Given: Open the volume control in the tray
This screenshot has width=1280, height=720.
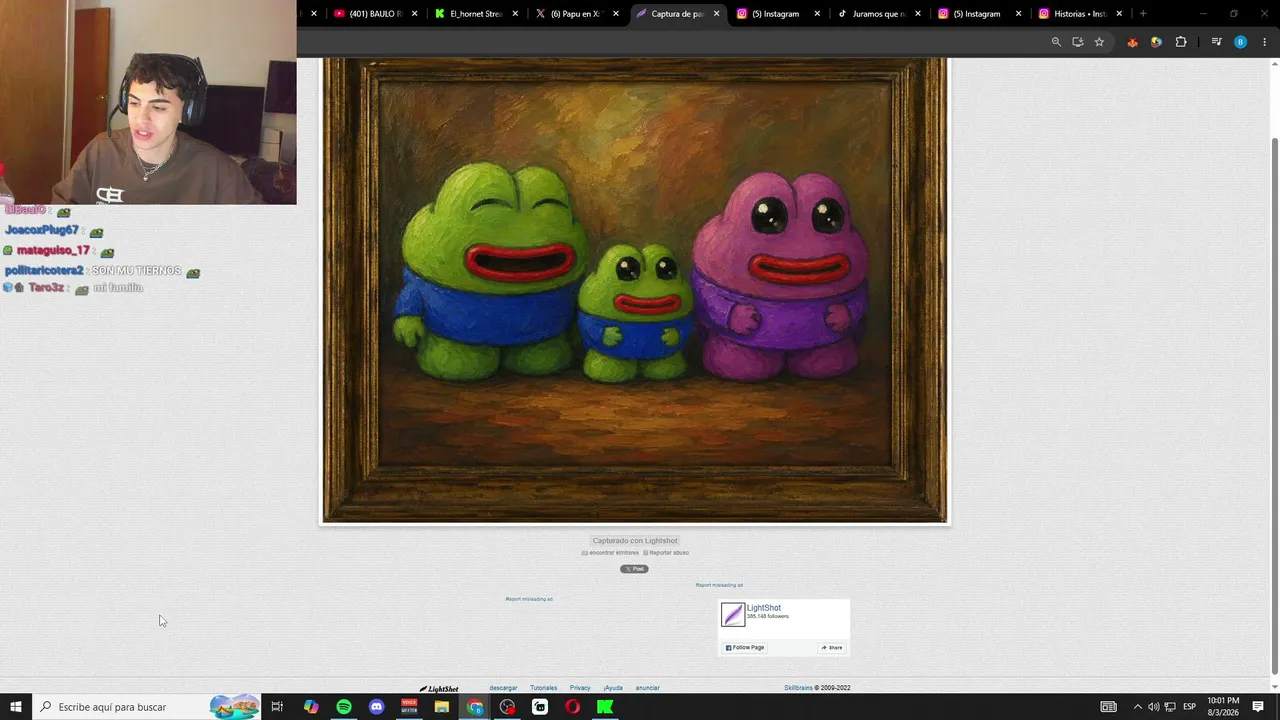Looking at the screenshot, I should click(x=1153, y=707).
